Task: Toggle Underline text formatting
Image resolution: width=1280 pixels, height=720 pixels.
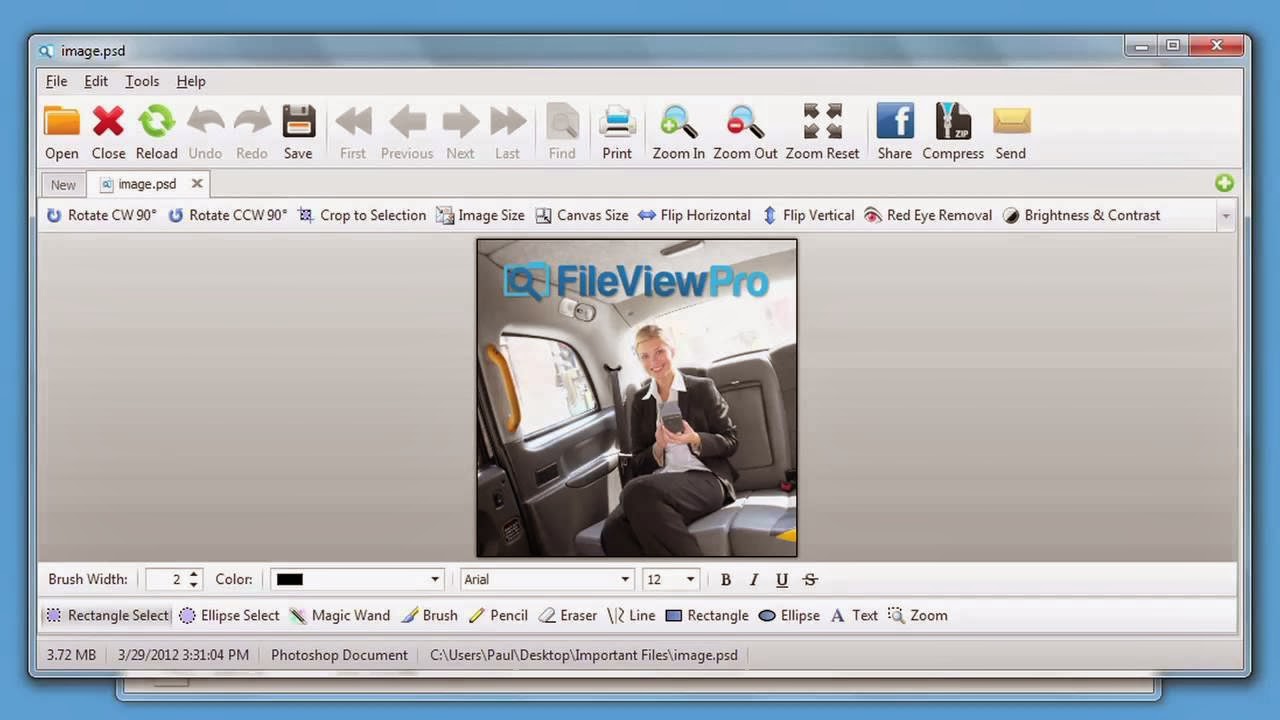Action: pos(782,579)
